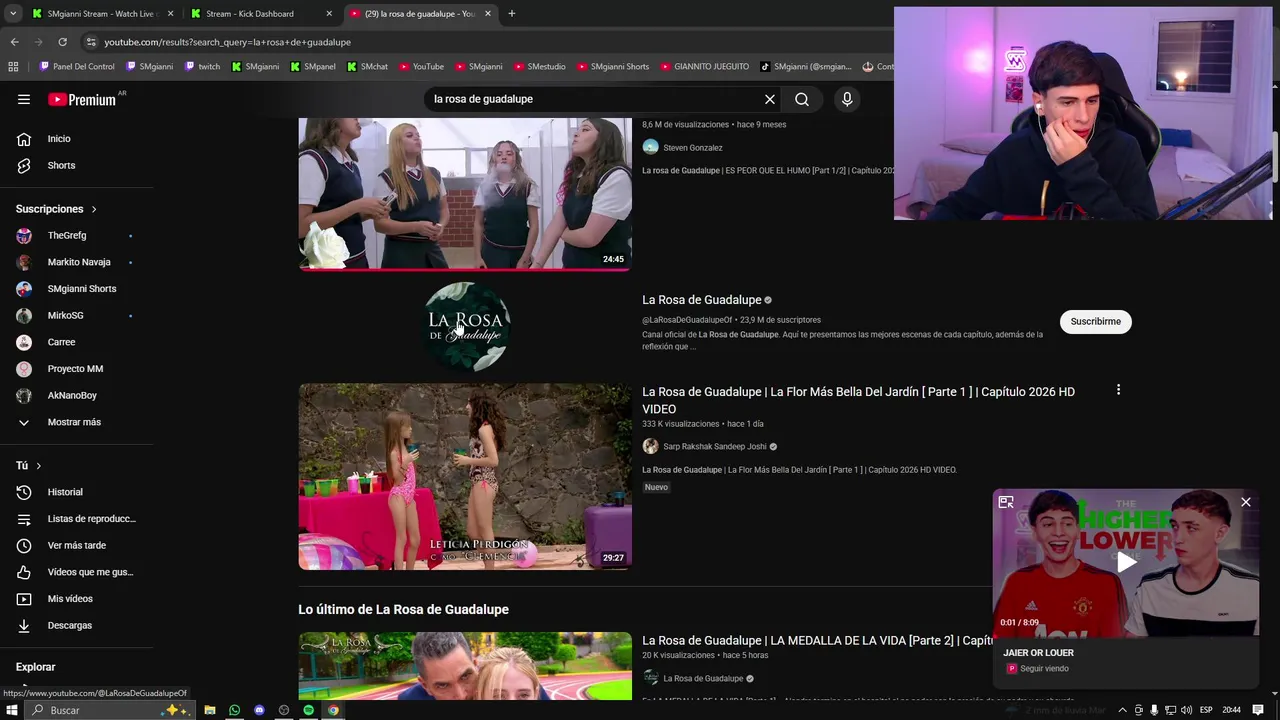Screen dimensions: 1280x720
Task: Open the YouTube hamburger guide menu
Action: [24, 99]
